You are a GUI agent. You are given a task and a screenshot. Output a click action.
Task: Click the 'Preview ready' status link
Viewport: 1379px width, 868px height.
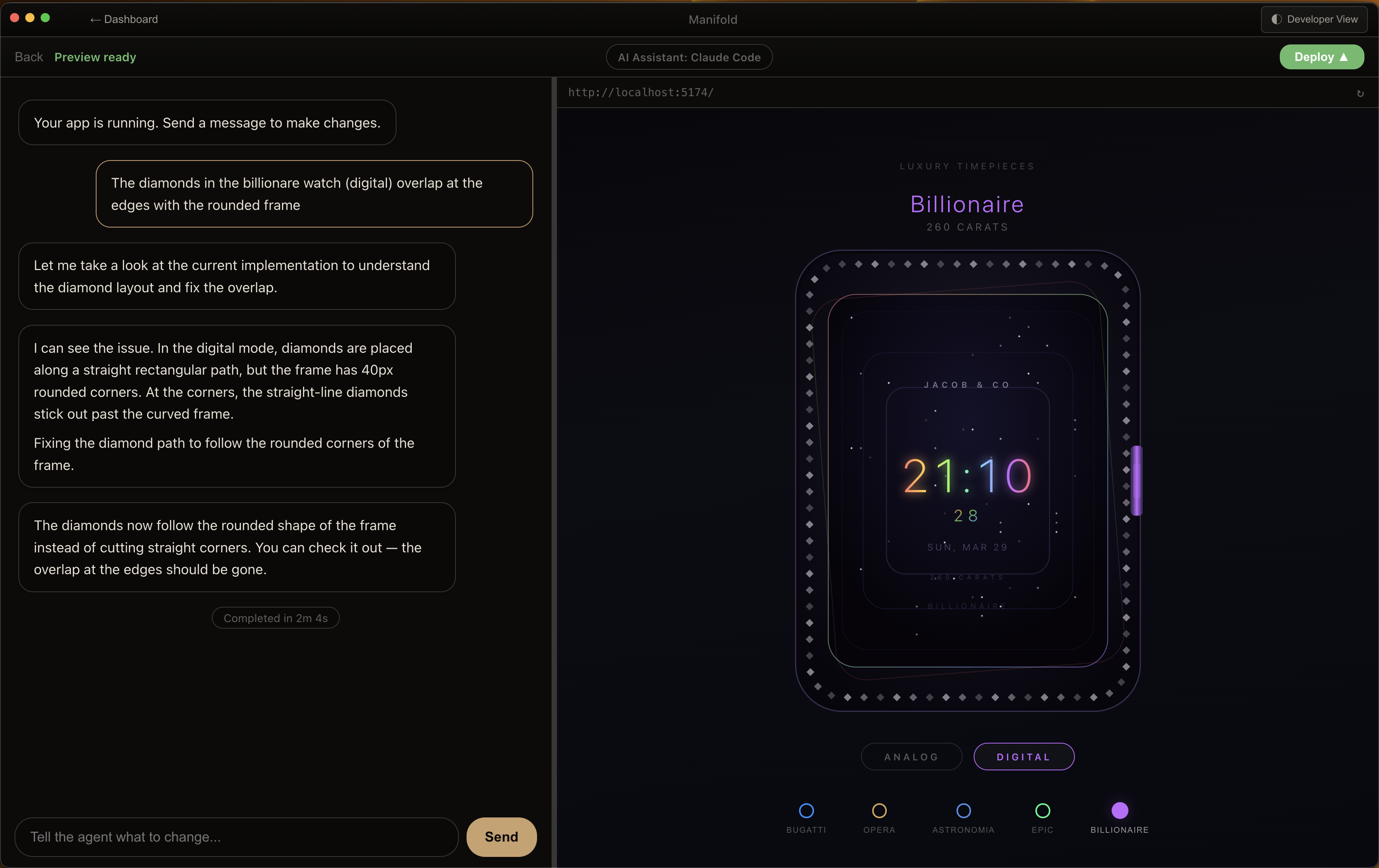click(x=95, y=57)
